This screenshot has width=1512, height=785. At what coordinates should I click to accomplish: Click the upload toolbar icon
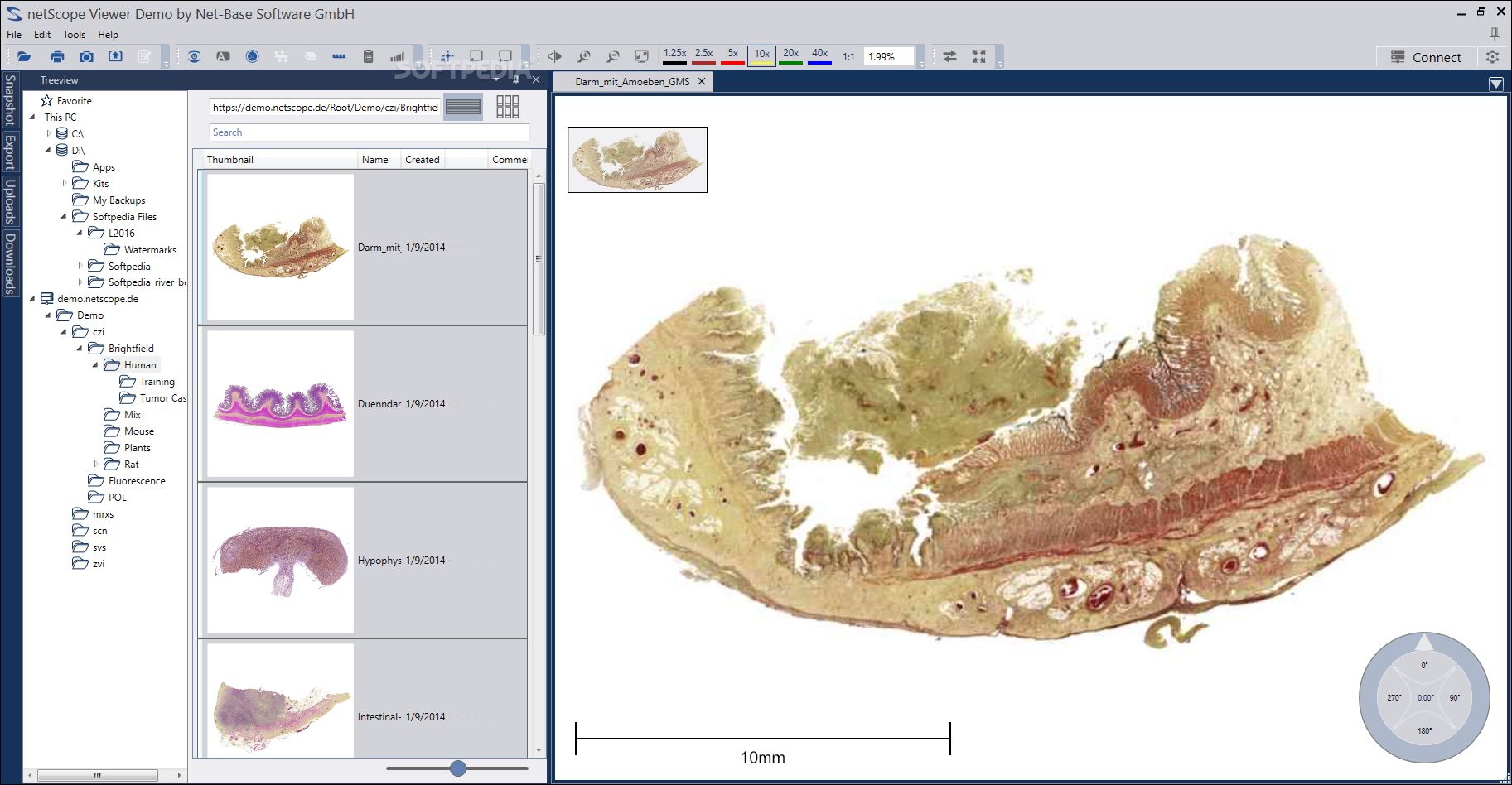[115, 56]
